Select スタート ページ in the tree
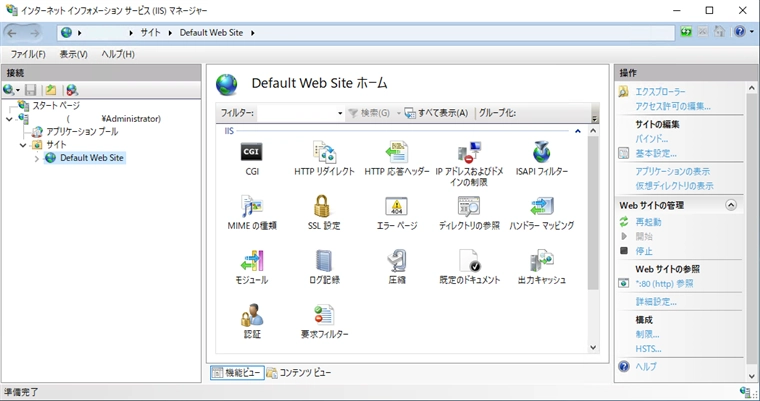Image resolution: width=760 pixels, height=401 pixels. click(56, 105)
